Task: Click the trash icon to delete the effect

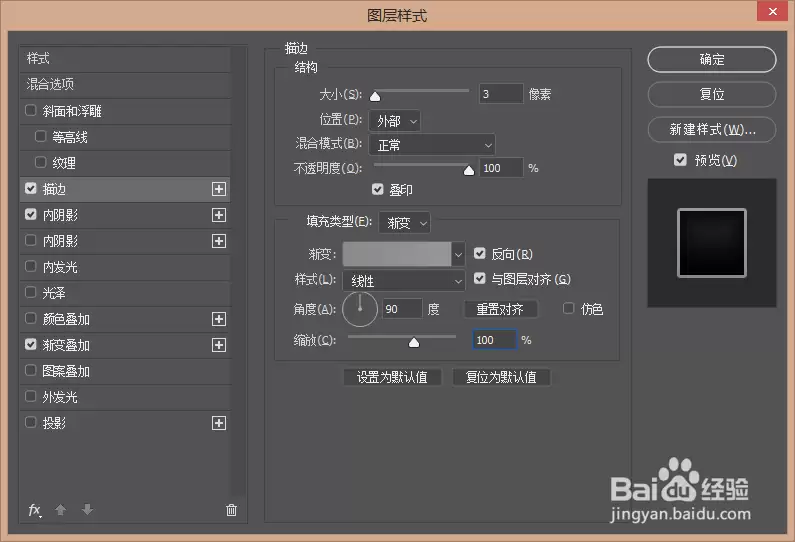Action: [231, 510]
